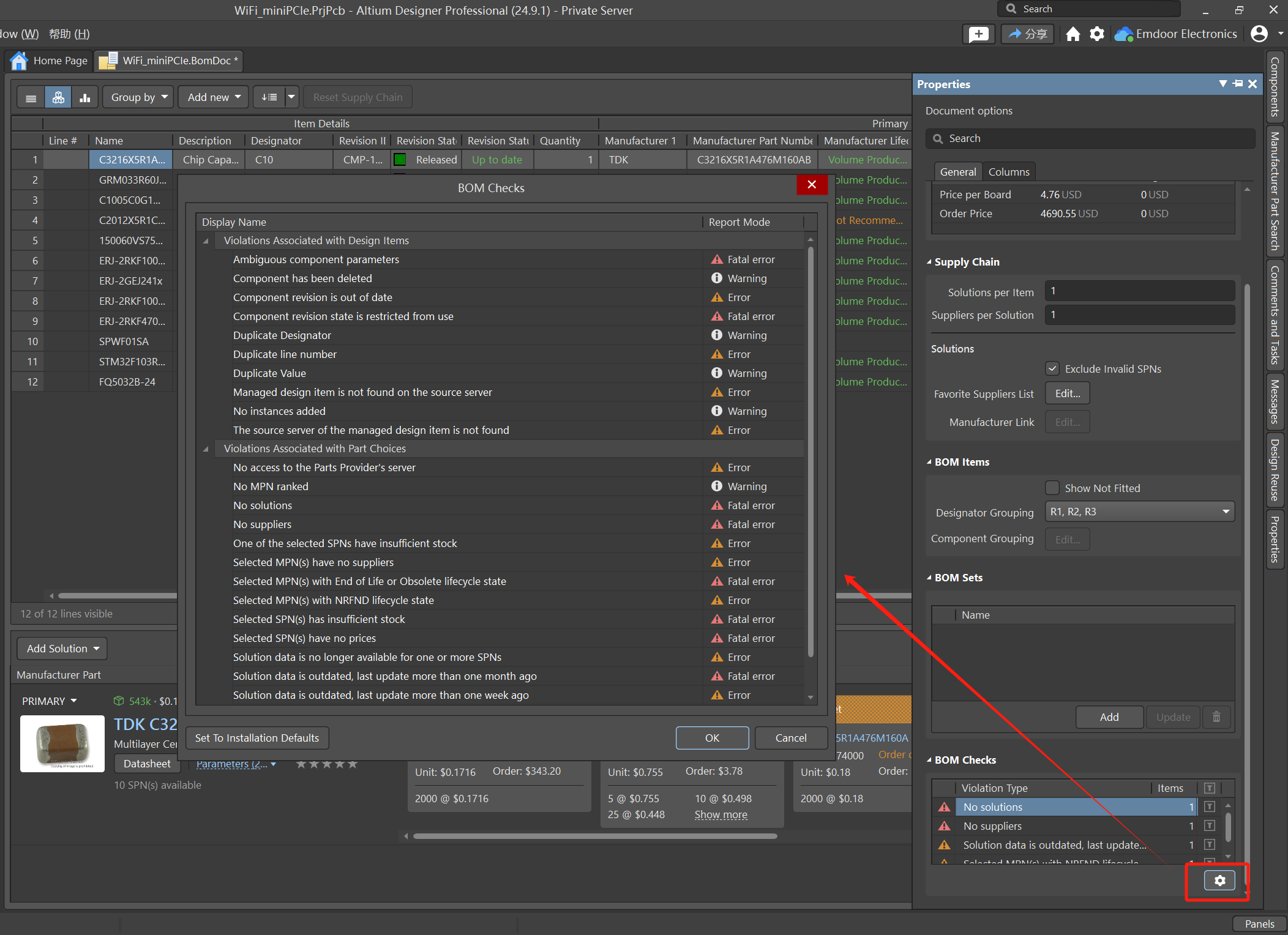Enable the Show Not Fitted checkbox
The width and height of the screenshot is (1288, 935).
[x=1052, y=488]
